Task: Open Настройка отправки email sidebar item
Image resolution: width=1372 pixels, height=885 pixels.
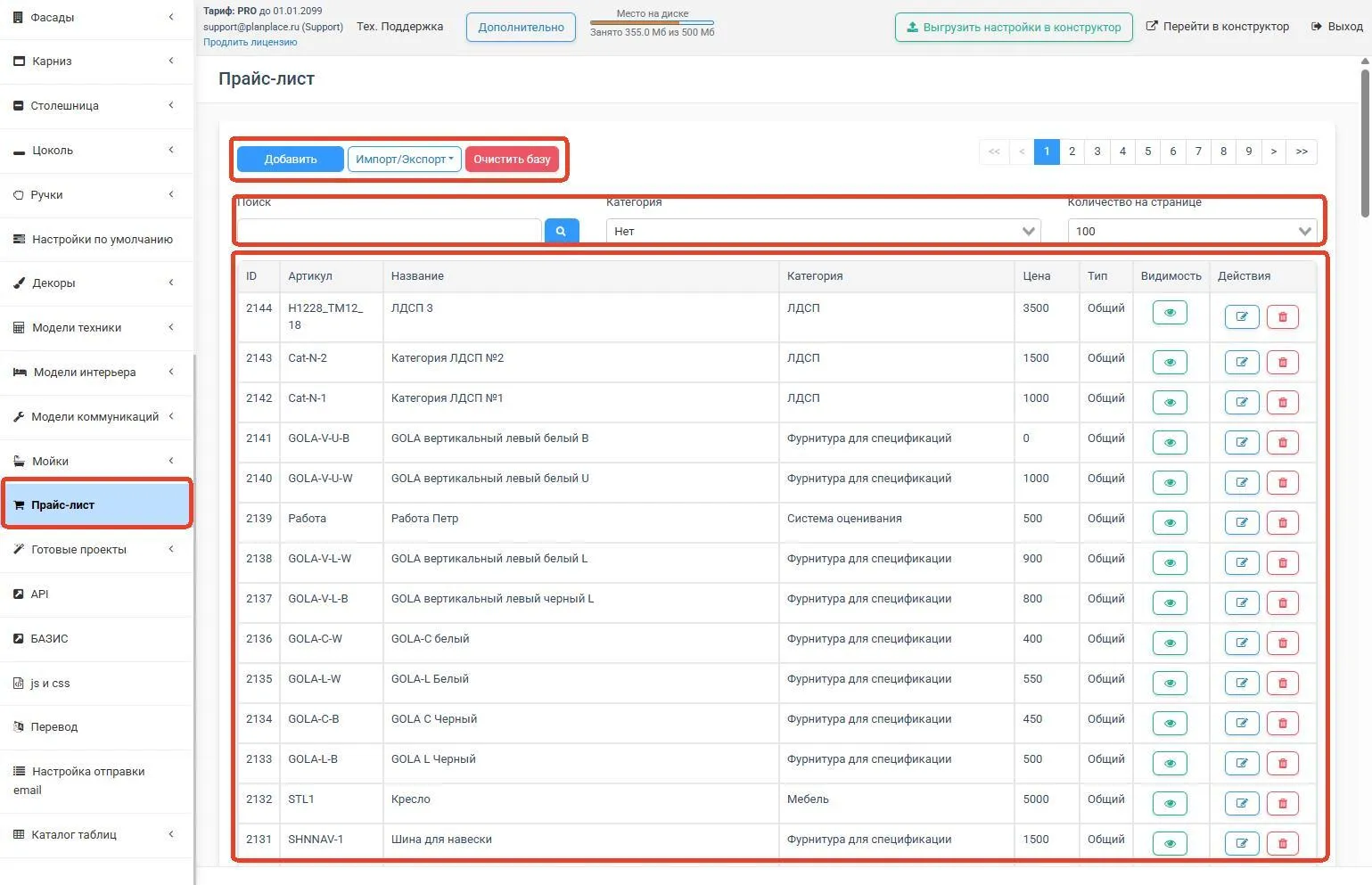Action: pos(96,781)
